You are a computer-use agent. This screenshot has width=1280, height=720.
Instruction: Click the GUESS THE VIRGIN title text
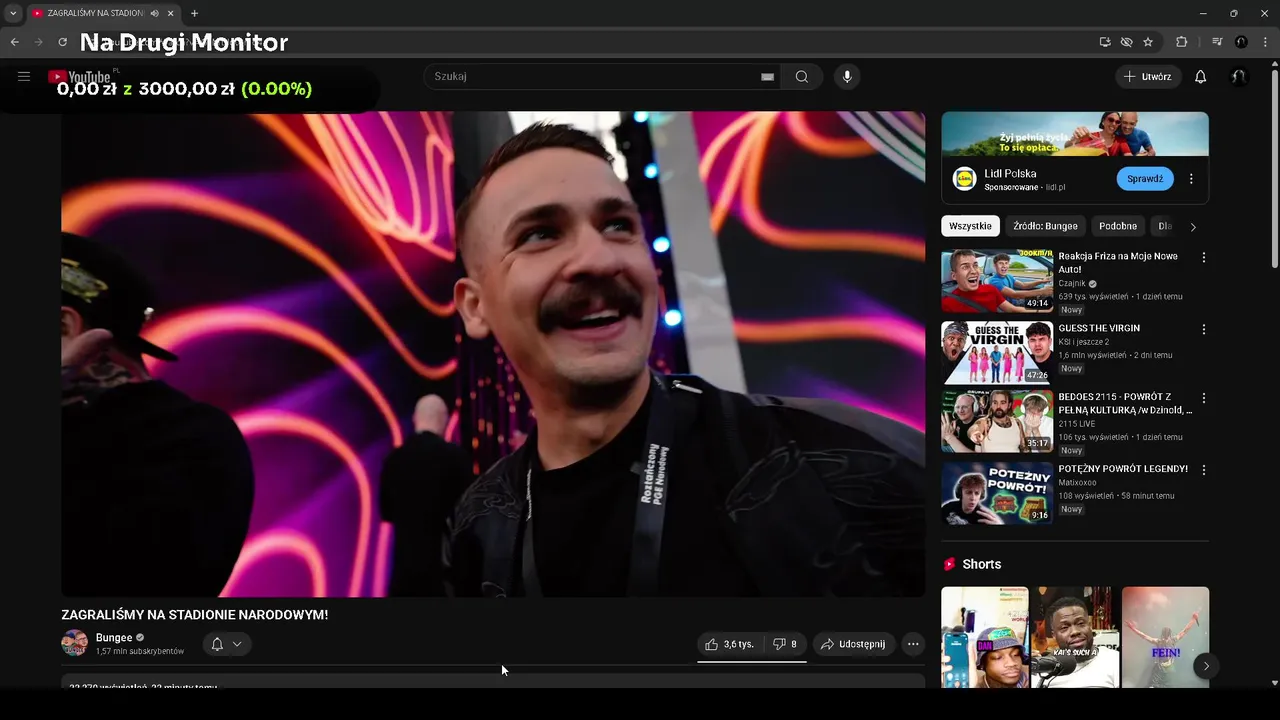click(1099, 328)
